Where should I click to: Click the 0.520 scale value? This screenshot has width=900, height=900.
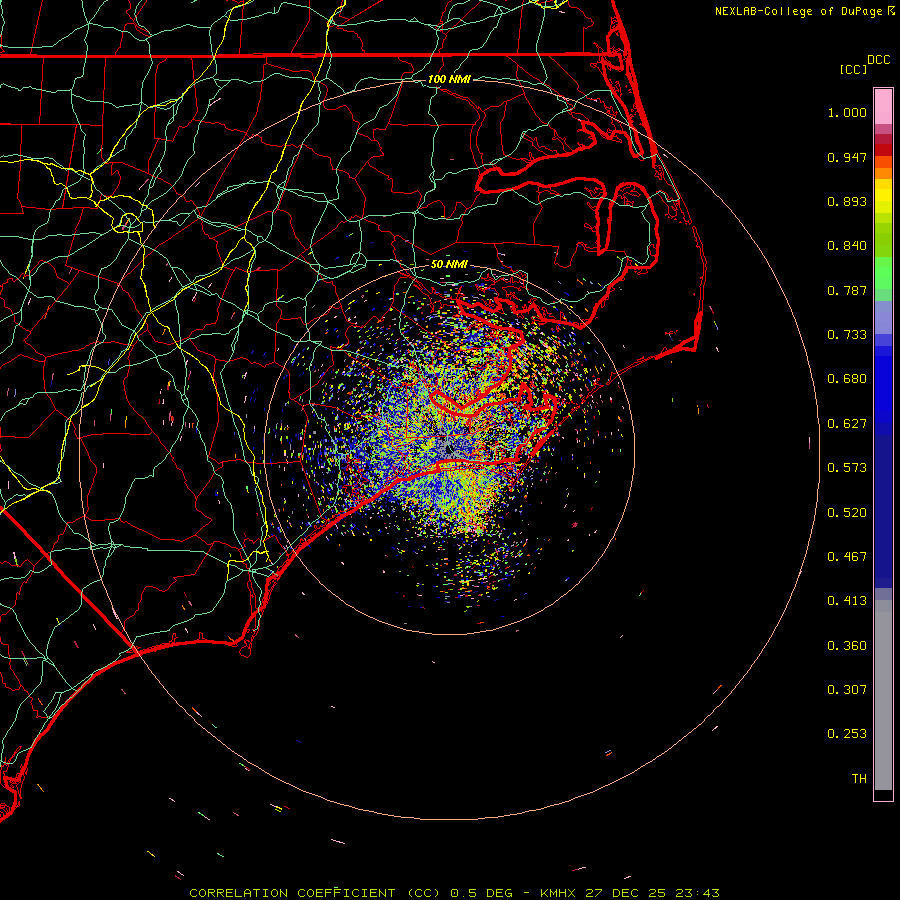pos(847,513)
